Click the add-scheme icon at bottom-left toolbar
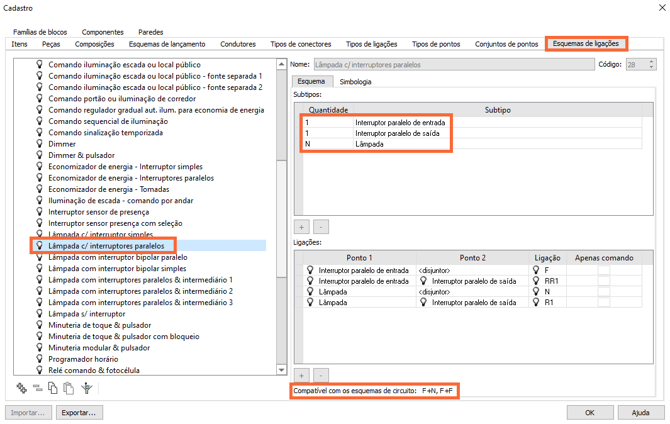The height and width of the screenshot is (424, 670). 22,388
